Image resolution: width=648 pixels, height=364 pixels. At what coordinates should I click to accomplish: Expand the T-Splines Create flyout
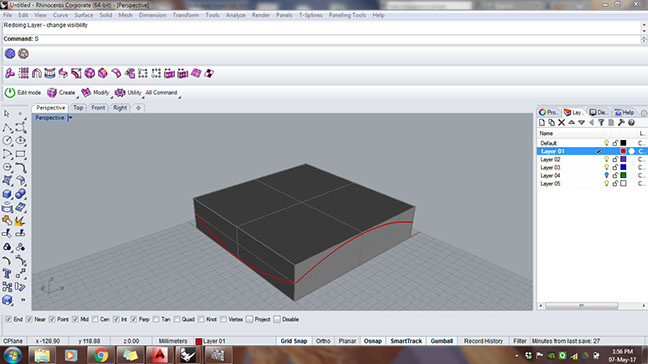(x=77, y=98)
